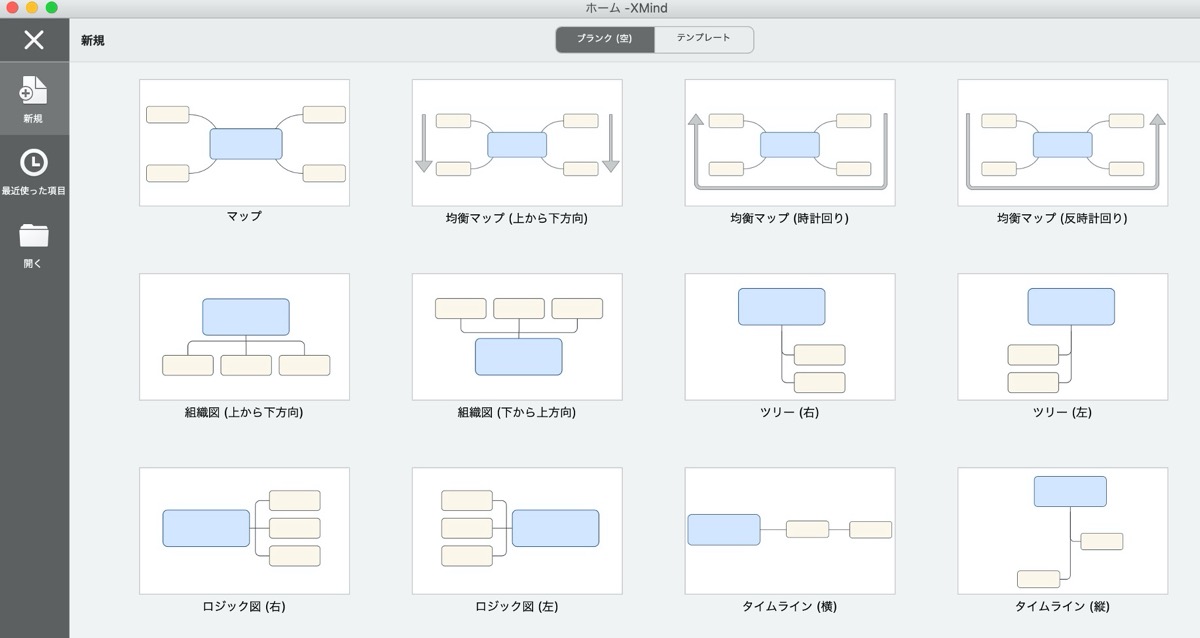The image size is (1200, 638).
Task: Click the 均衡マップ (上から下方向) caption
Action: (517, 218)
